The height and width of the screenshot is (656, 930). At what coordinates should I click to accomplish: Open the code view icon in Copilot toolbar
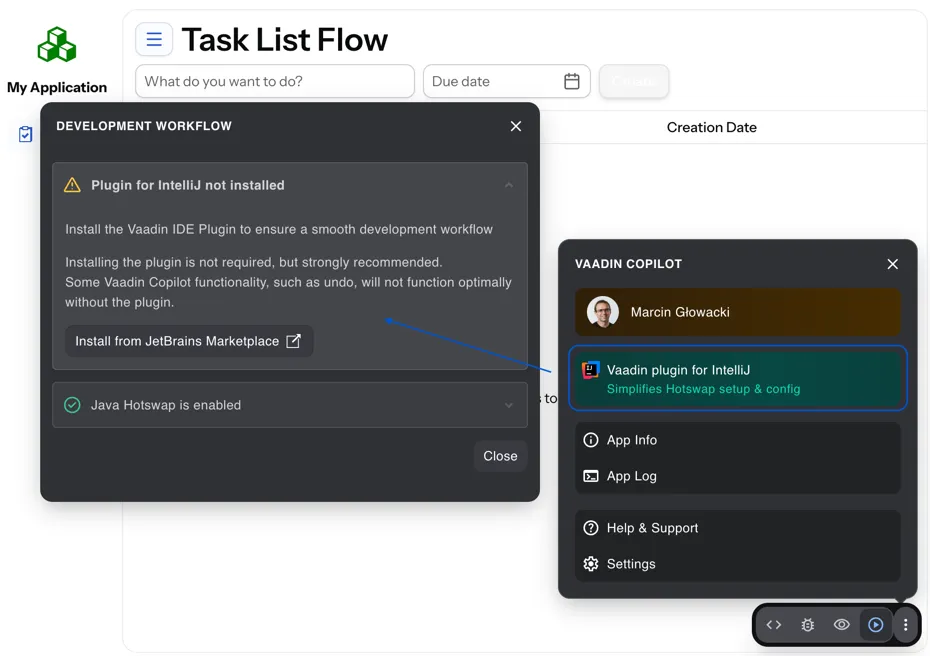[x=774, y=624]
